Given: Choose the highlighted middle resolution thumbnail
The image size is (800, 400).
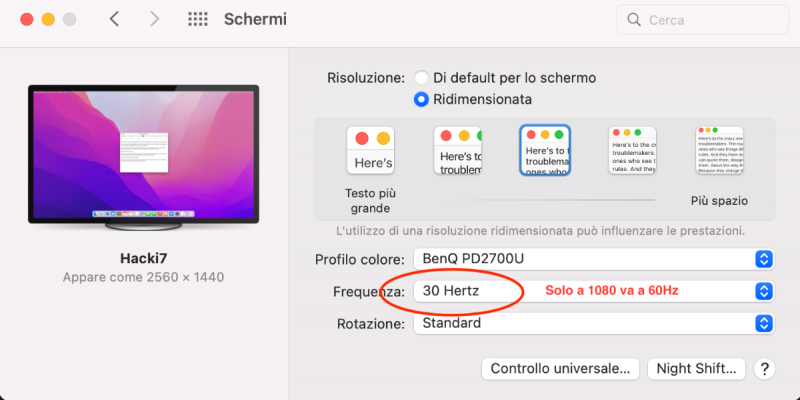Looking at the screenshot, I should pyautogui.click(x=545, y=151).
